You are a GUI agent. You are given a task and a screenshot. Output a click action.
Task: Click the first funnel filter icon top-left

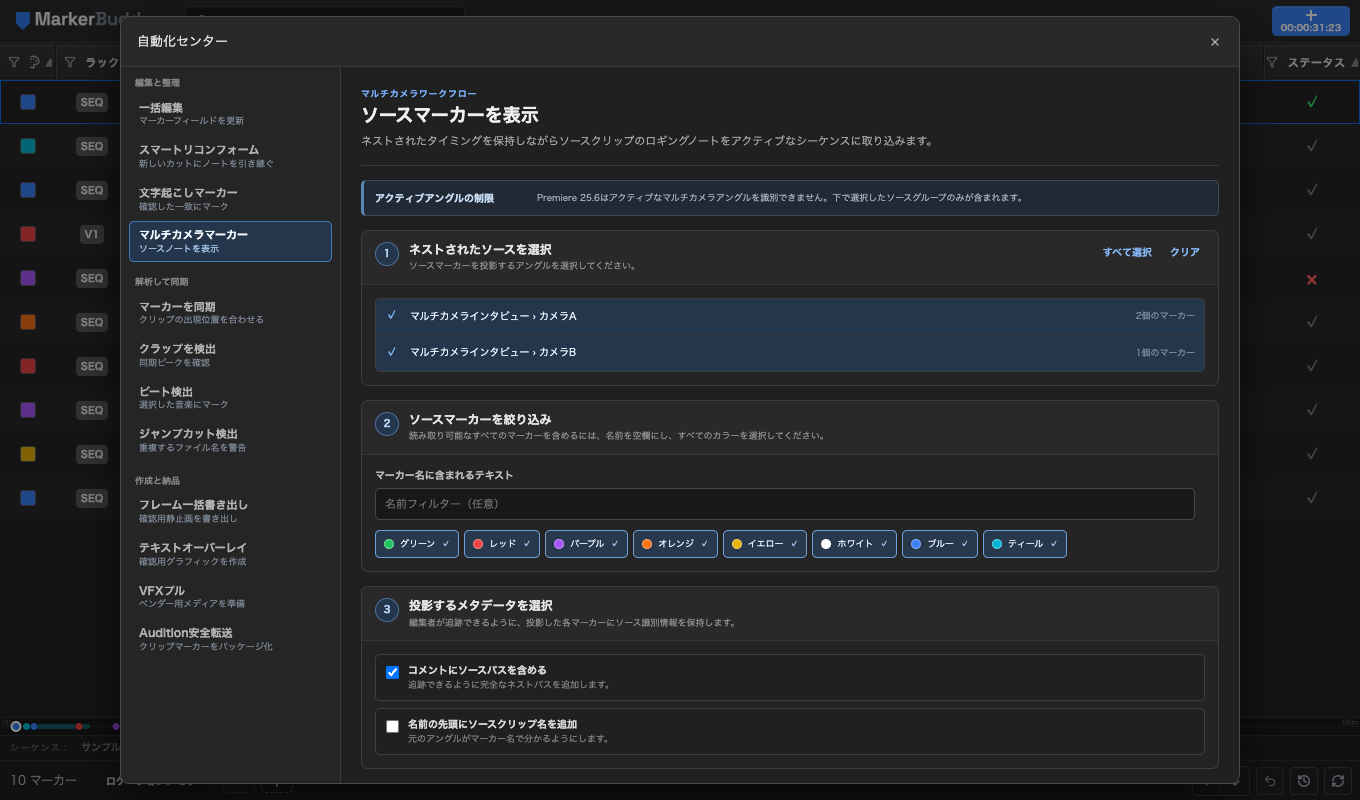tap(14, 62)
